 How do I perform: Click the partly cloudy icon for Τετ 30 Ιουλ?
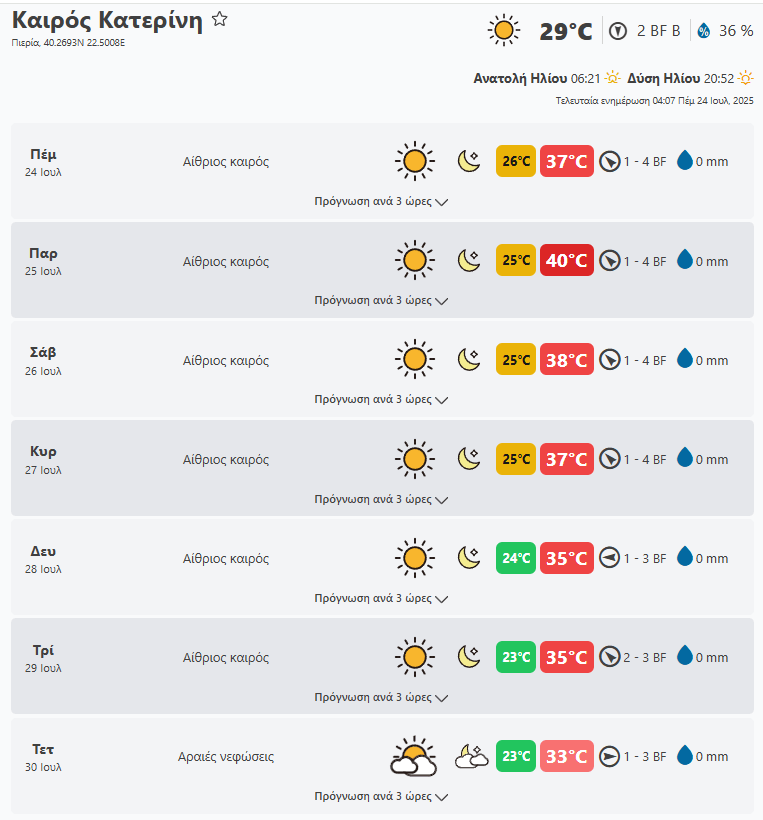click(x=413, y=757)
